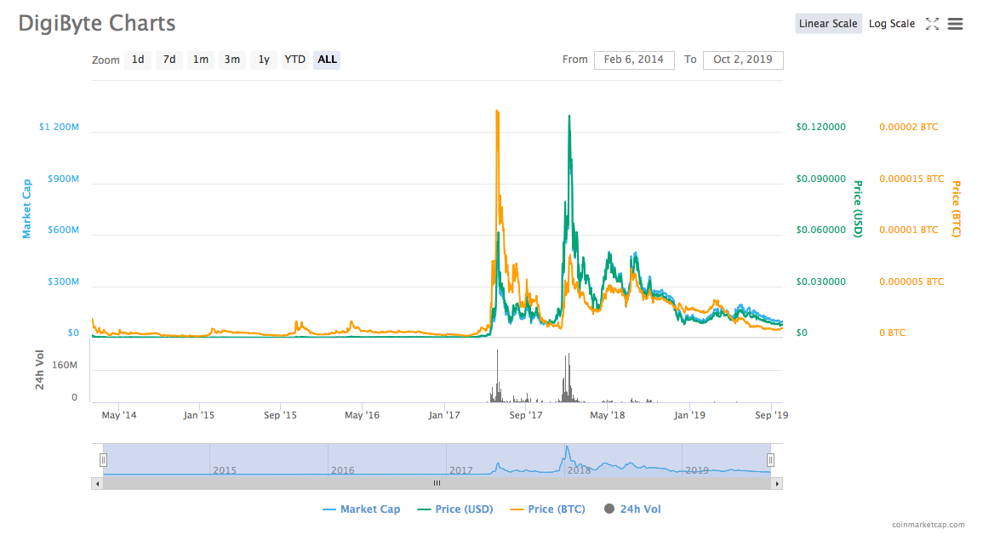Set zoom to YTD
Image resolution: width=1000 pixels, height=546 pixels.
click(x=295, y=59)
